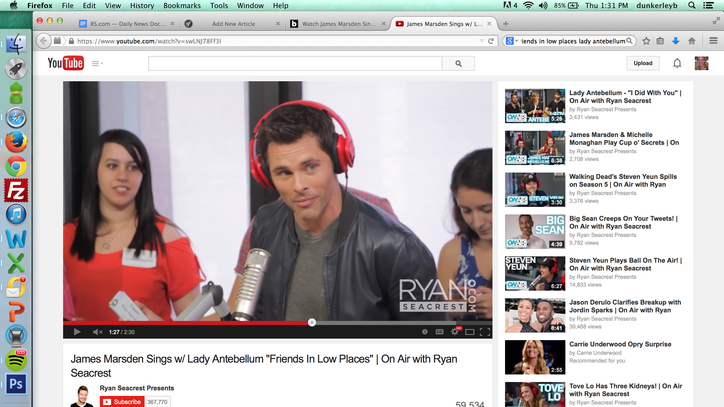Open iTunes from the dock
The width and height of the screenshot is (724, 407).
pyautogui.click(x=16, y=215)
